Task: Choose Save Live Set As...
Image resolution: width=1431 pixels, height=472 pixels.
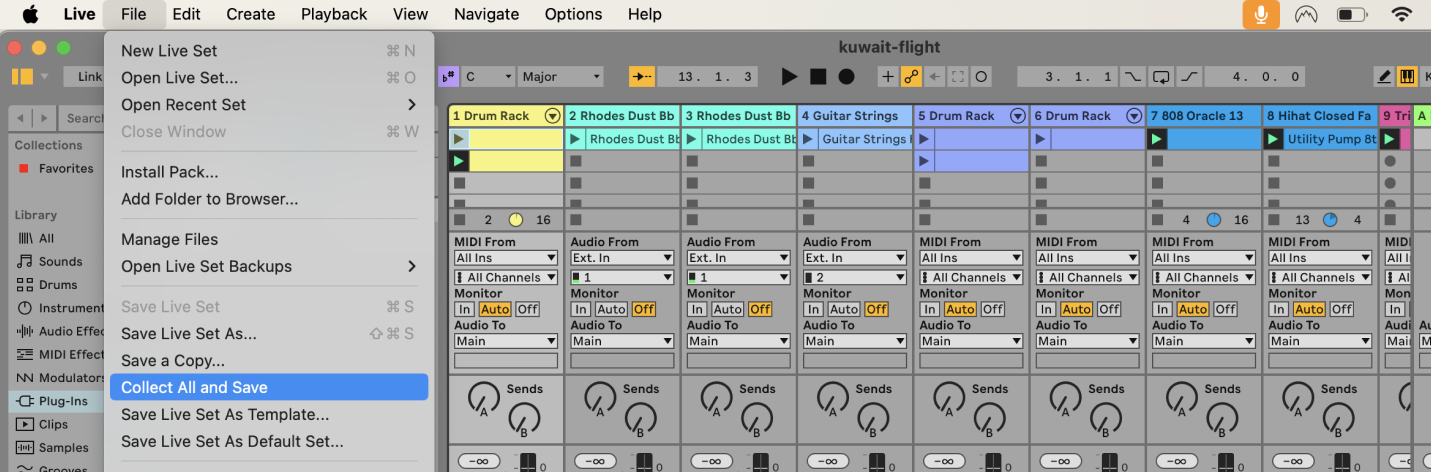Action: (x=268, y=333)
